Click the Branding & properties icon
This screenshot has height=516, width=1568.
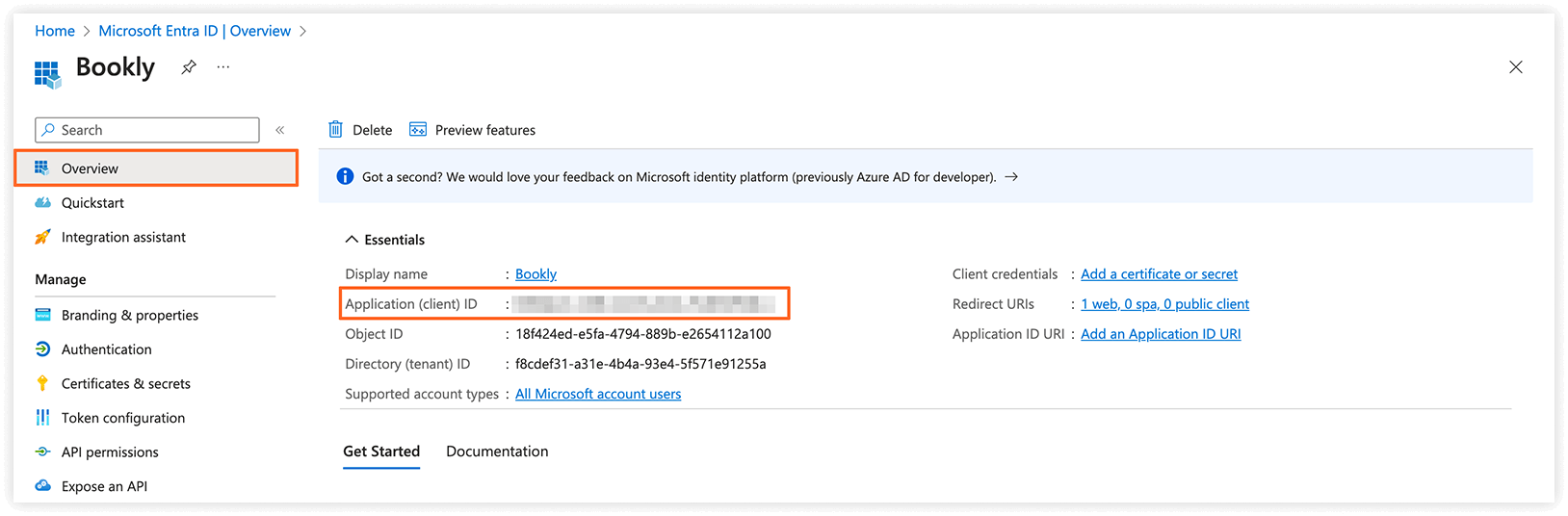(x=42, y=315)
